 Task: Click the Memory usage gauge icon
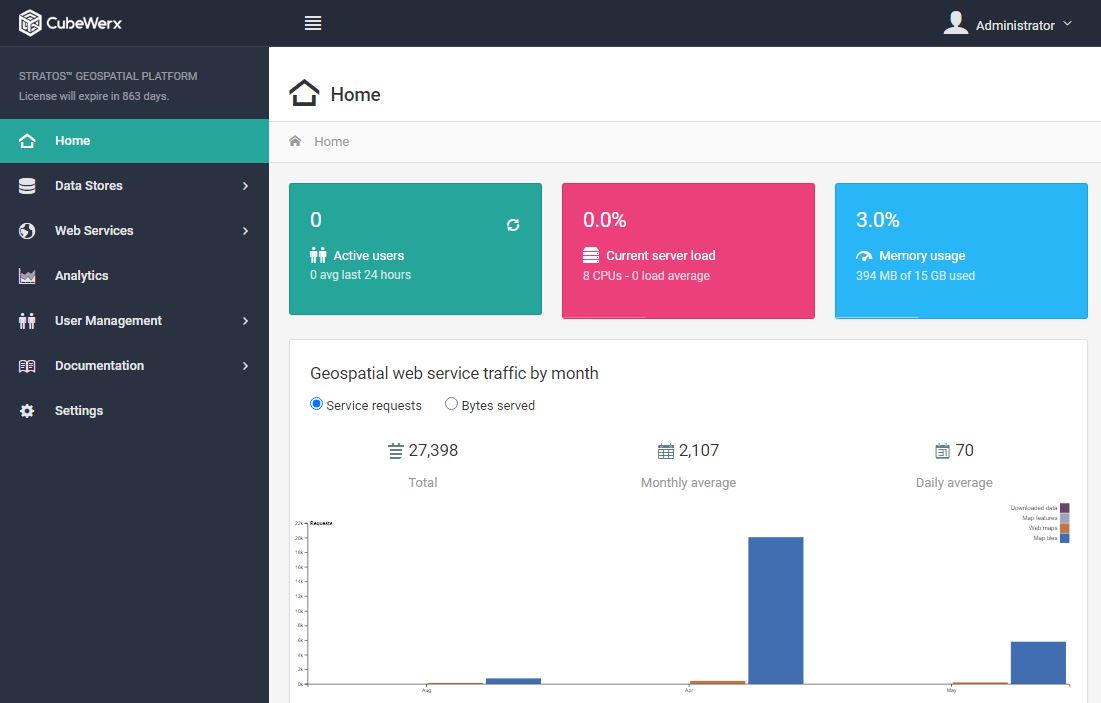pos(864,256)
